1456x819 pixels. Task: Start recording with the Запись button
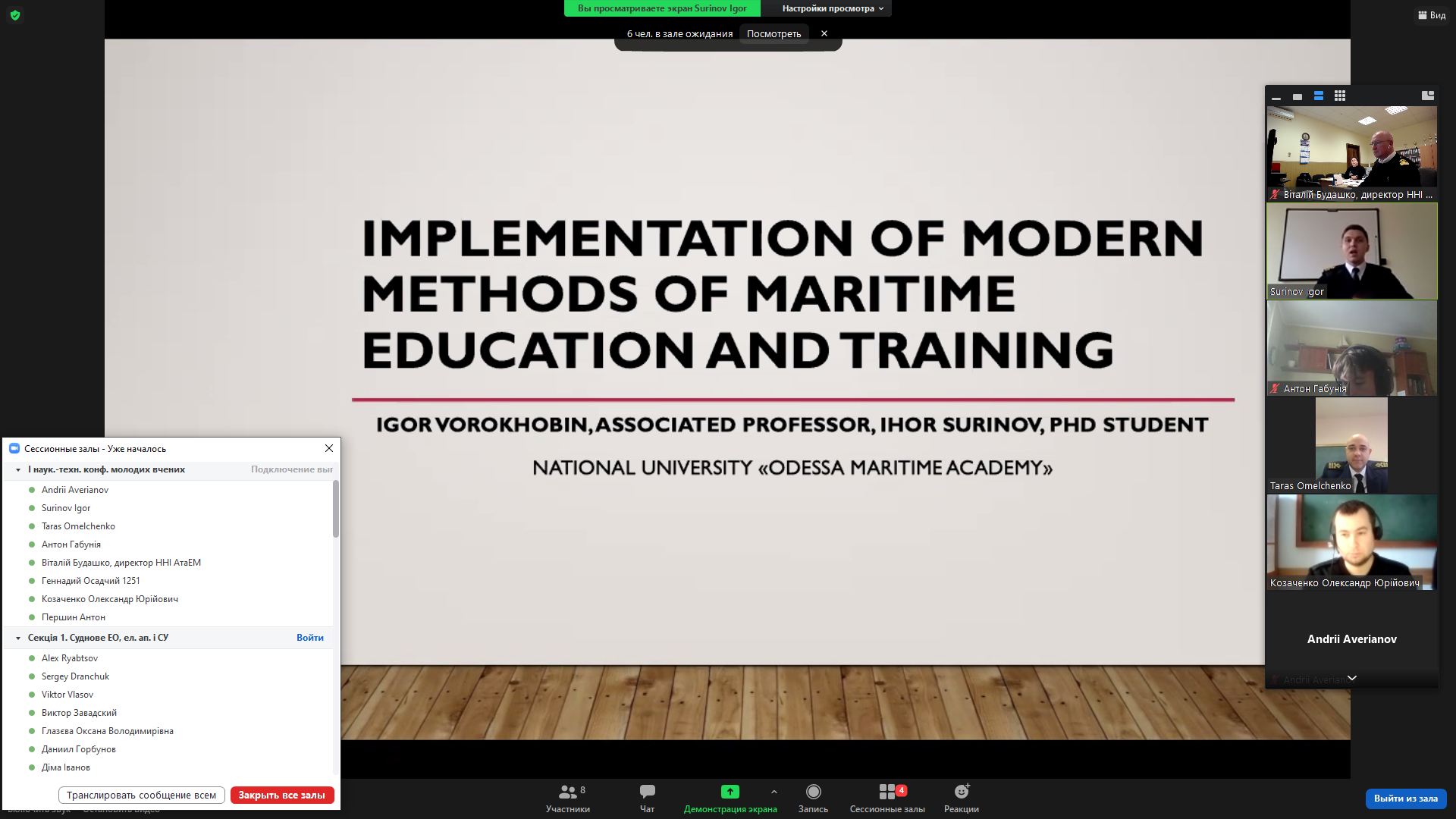click(x=813, y=799)
